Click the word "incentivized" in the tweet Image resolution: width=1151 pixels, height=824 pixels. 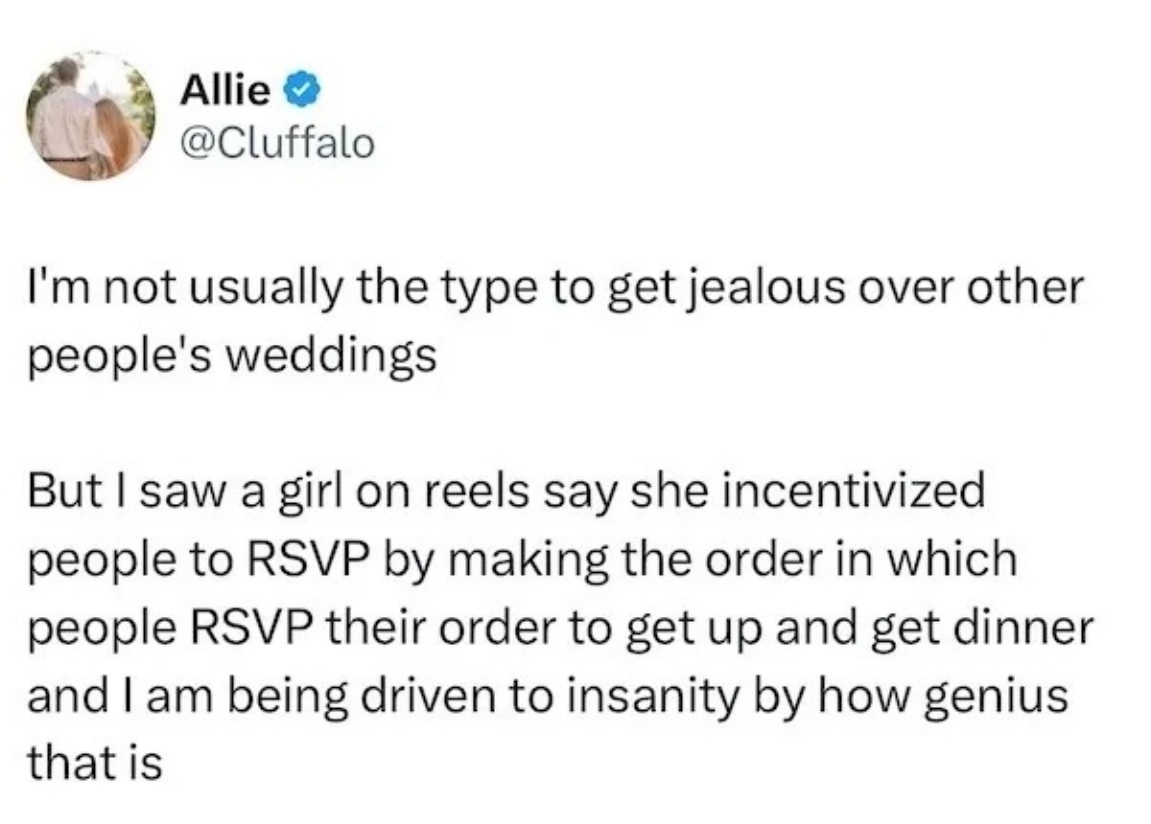[853, 490]
